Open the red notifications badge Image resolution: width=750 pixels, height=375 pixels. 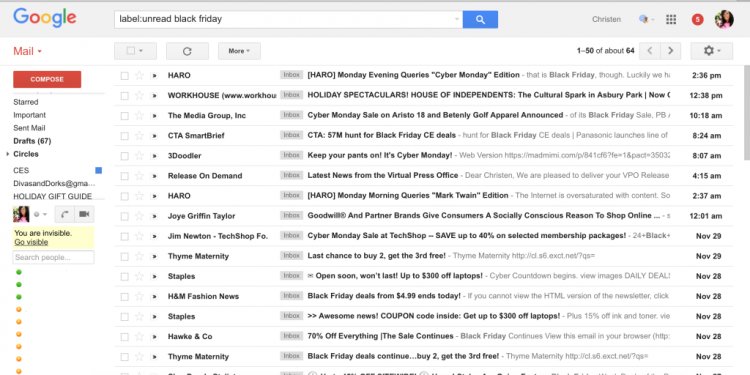[697, 20]
